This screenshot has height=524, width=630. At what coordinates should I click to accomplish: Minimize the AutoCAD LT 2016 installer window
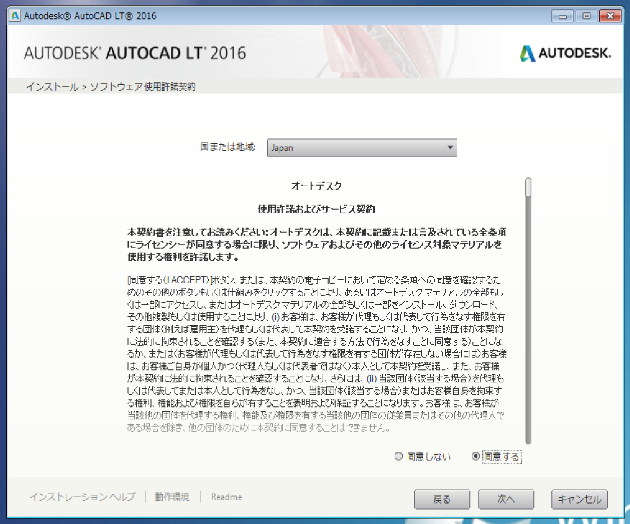562,16
